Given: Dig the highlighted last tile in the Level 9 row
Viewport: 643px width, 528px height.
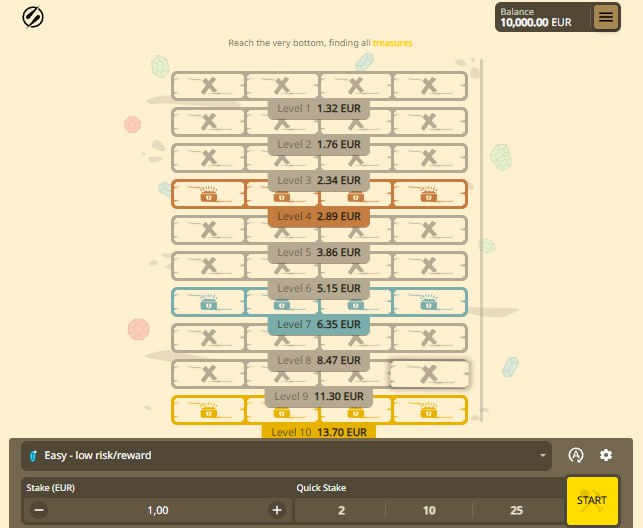Looking at the screenshot, I should (429, 374).
